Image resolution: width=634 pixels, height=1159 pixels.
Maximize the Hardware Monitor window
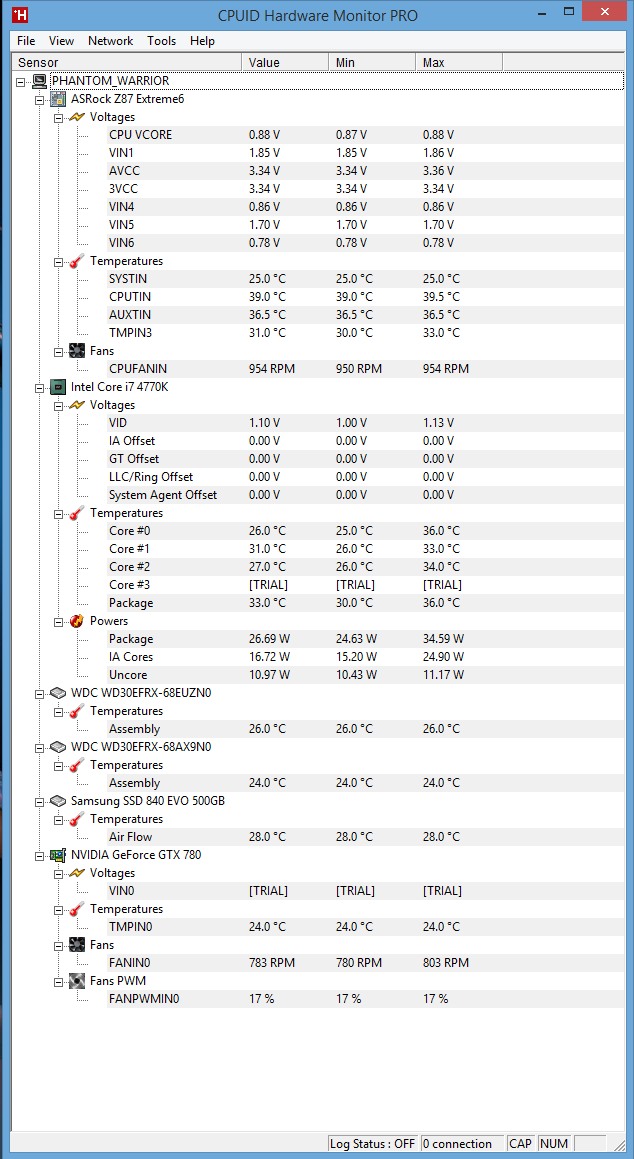[568, 13]
